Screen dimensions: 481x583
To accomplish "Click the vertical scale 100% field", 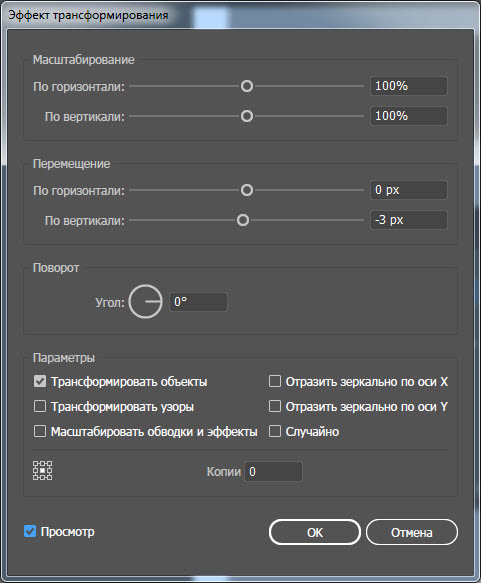I will tap(409, 116).
